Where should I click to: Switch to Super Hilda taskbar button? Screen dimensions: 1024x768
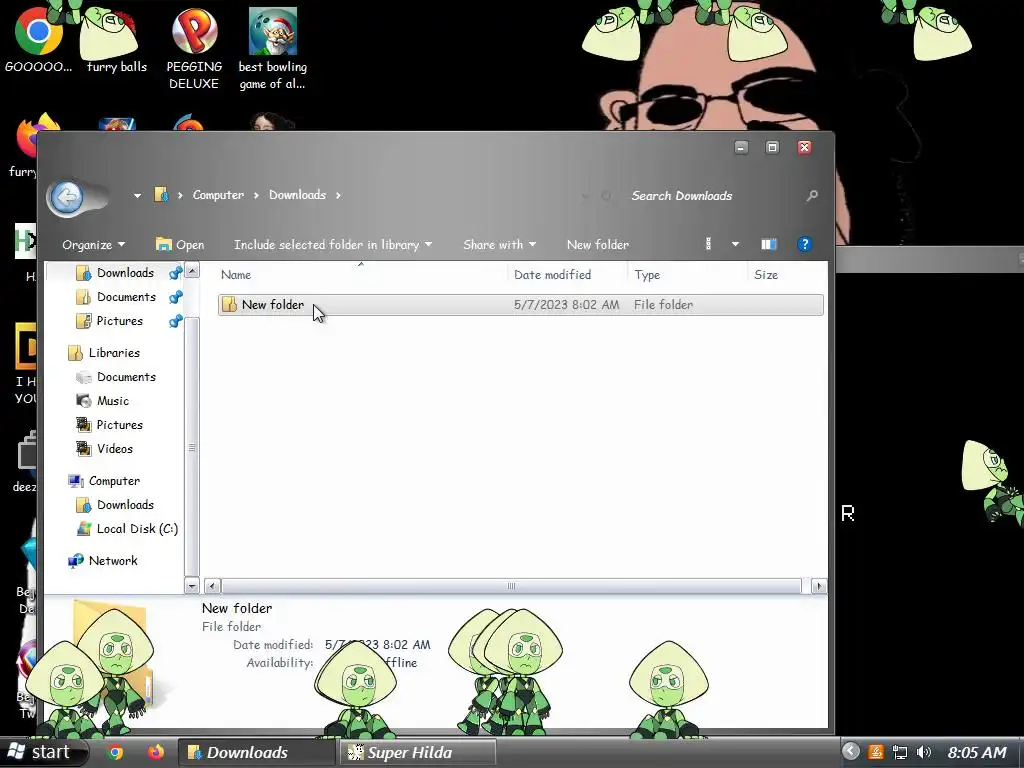417,752
